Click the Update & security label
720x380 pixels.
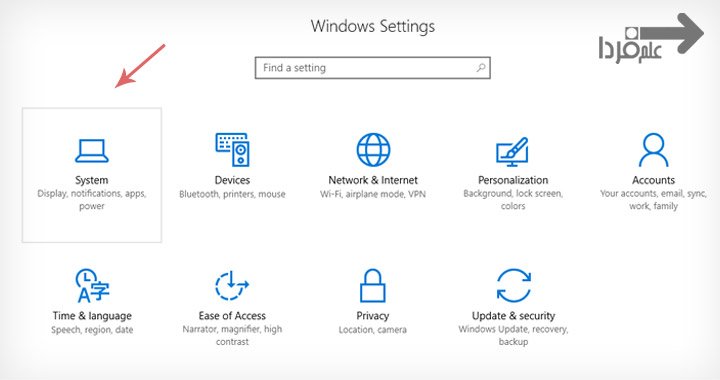coord(513,316)
